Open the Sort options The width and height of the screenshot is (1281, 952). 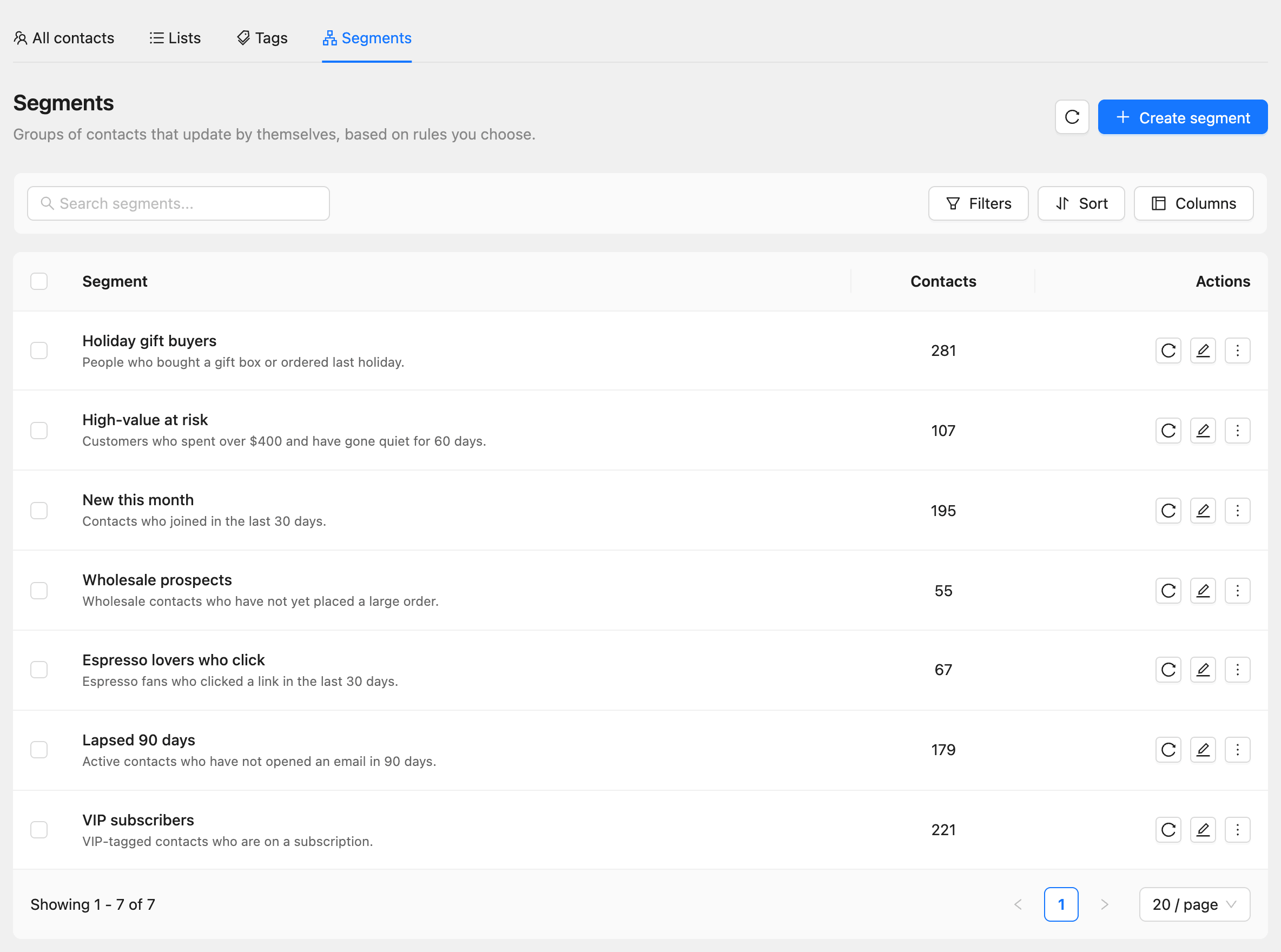point(1080,203)
